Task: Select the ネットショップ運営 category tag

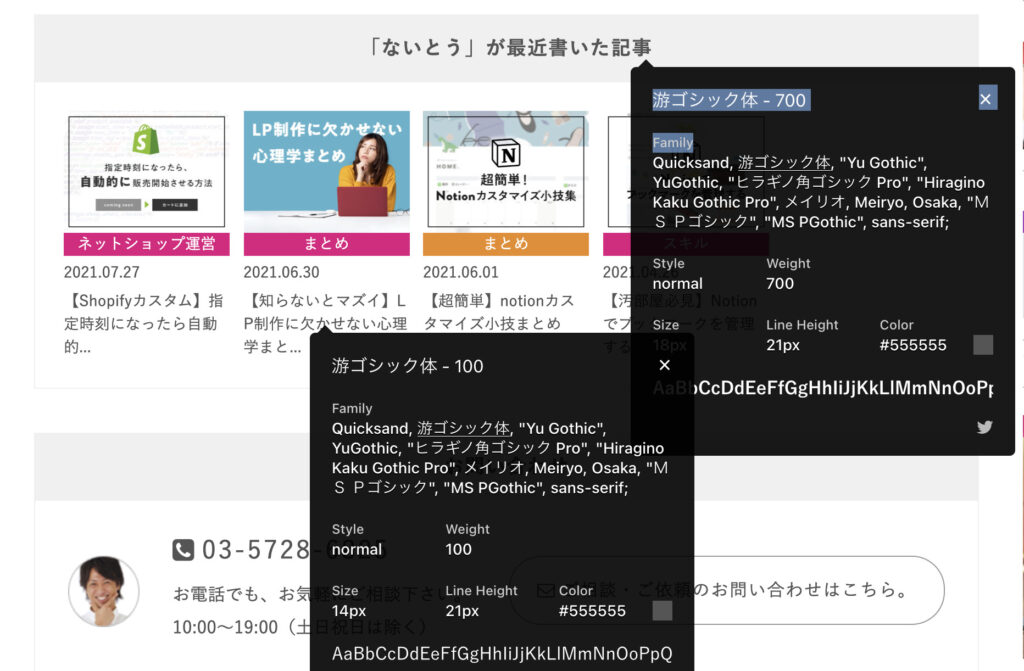Action: point(147,244)
